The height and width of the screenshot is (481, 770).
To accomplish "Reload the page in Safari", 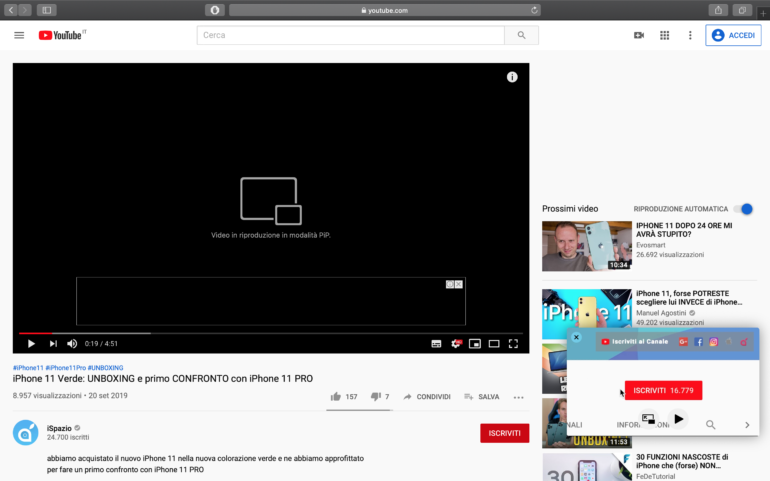I will (534, 10).
